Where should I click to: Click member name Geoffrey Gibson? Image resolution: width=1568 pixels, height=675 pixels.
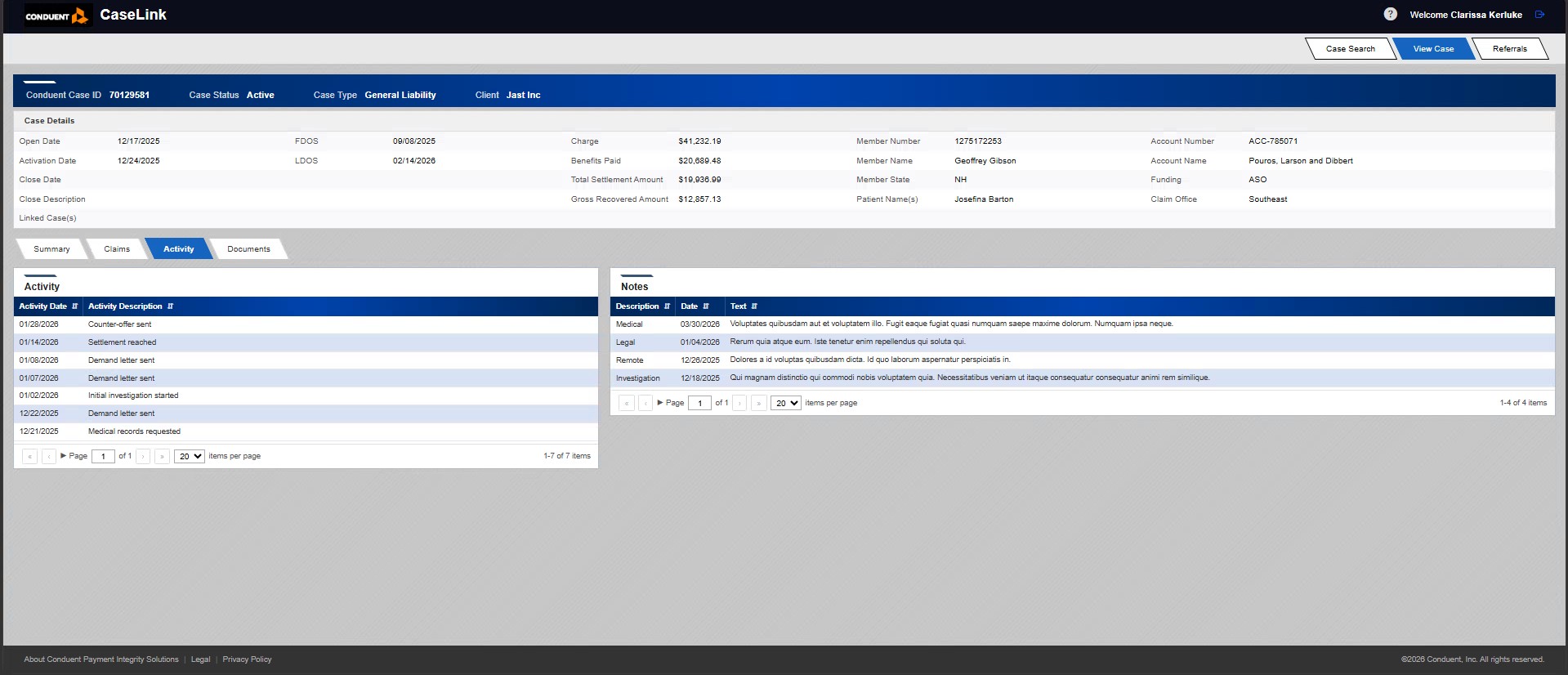(x=985, y=161)
